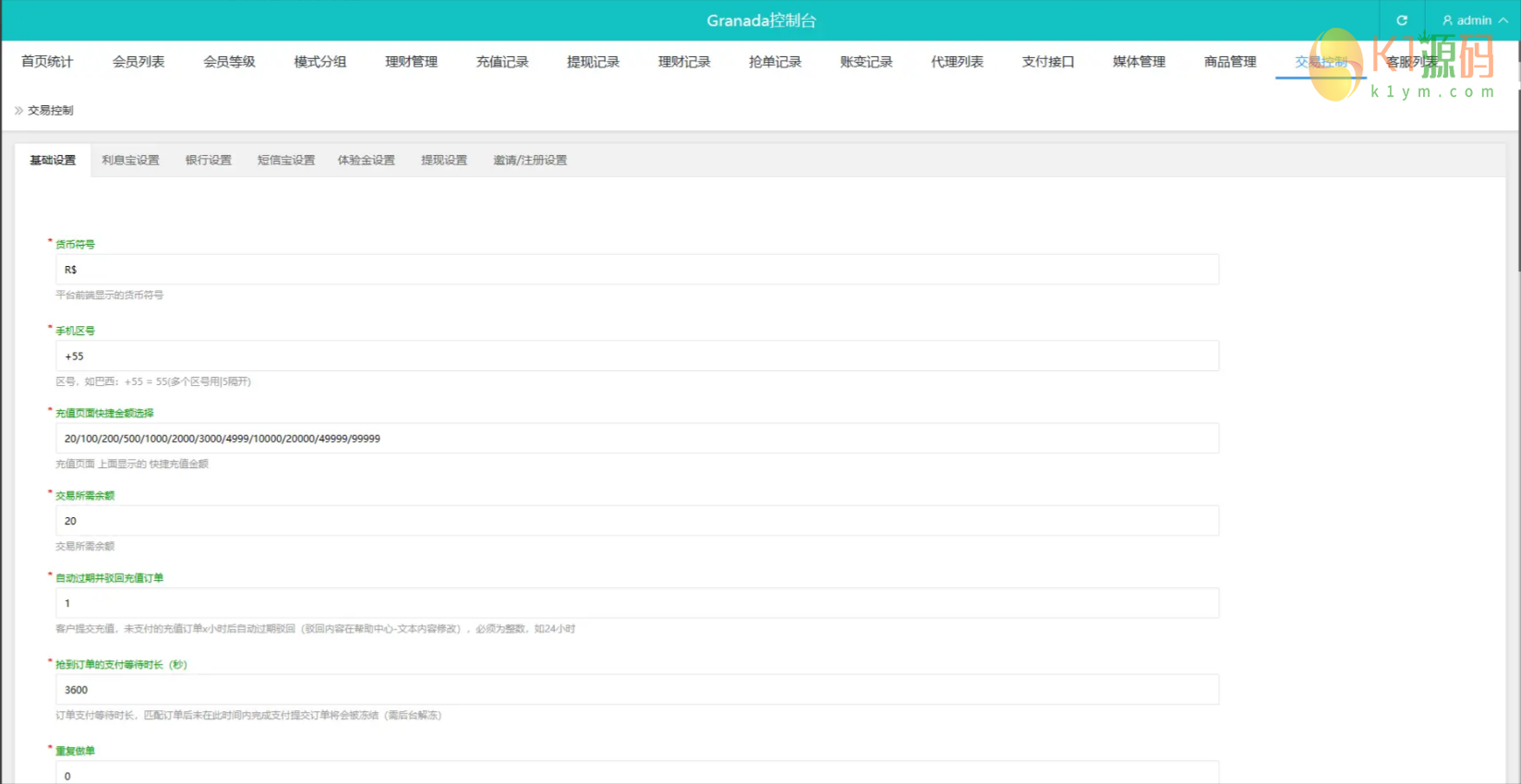Open the 邀请/注册设置 tab
The height and width of the screenshot is (784, 1521).
(530, 161)
